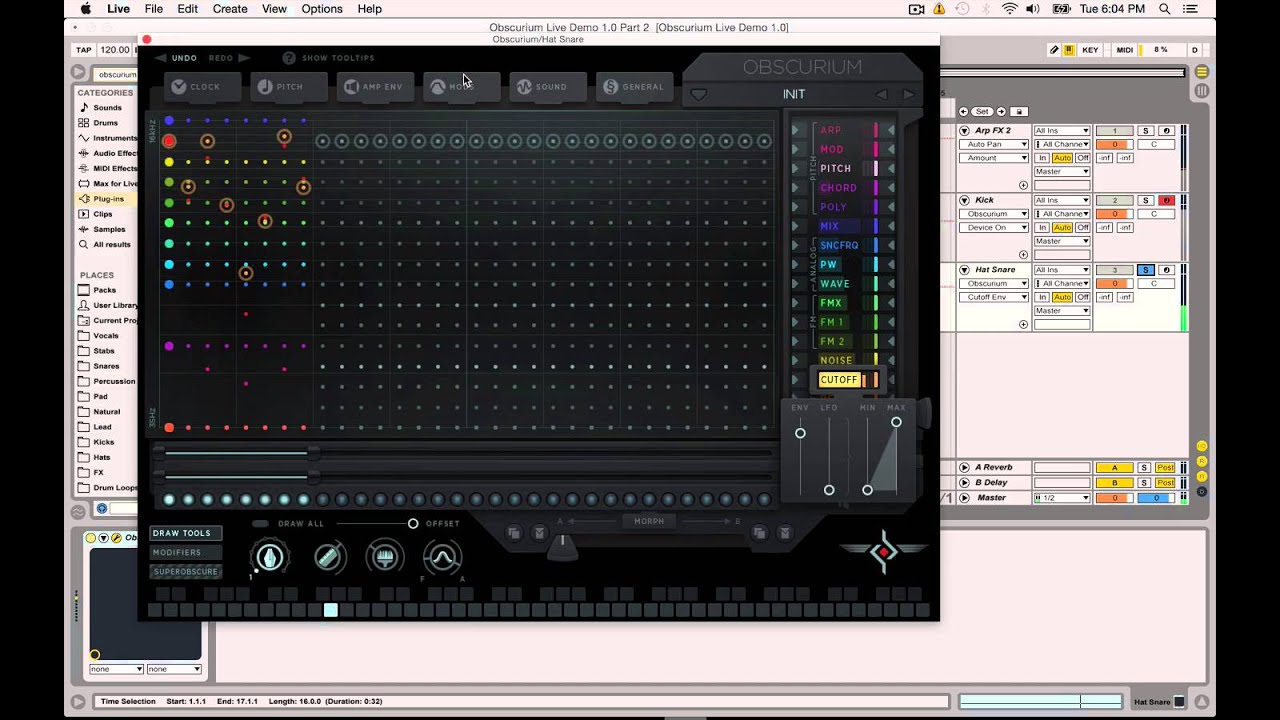
Task: Click the pencil draw mode icon in Live toolbar
Action: (x=1054, y=50)
